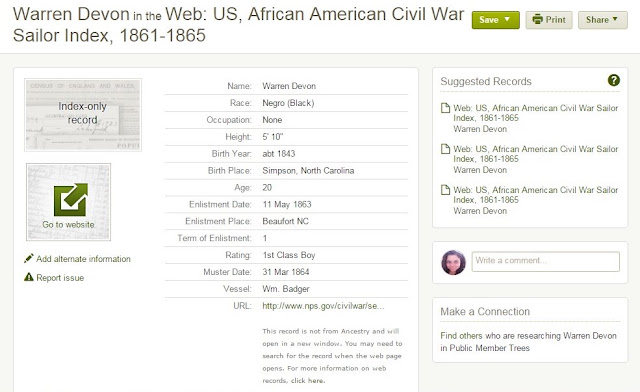Click the green Go to website arrow icon

71,200
